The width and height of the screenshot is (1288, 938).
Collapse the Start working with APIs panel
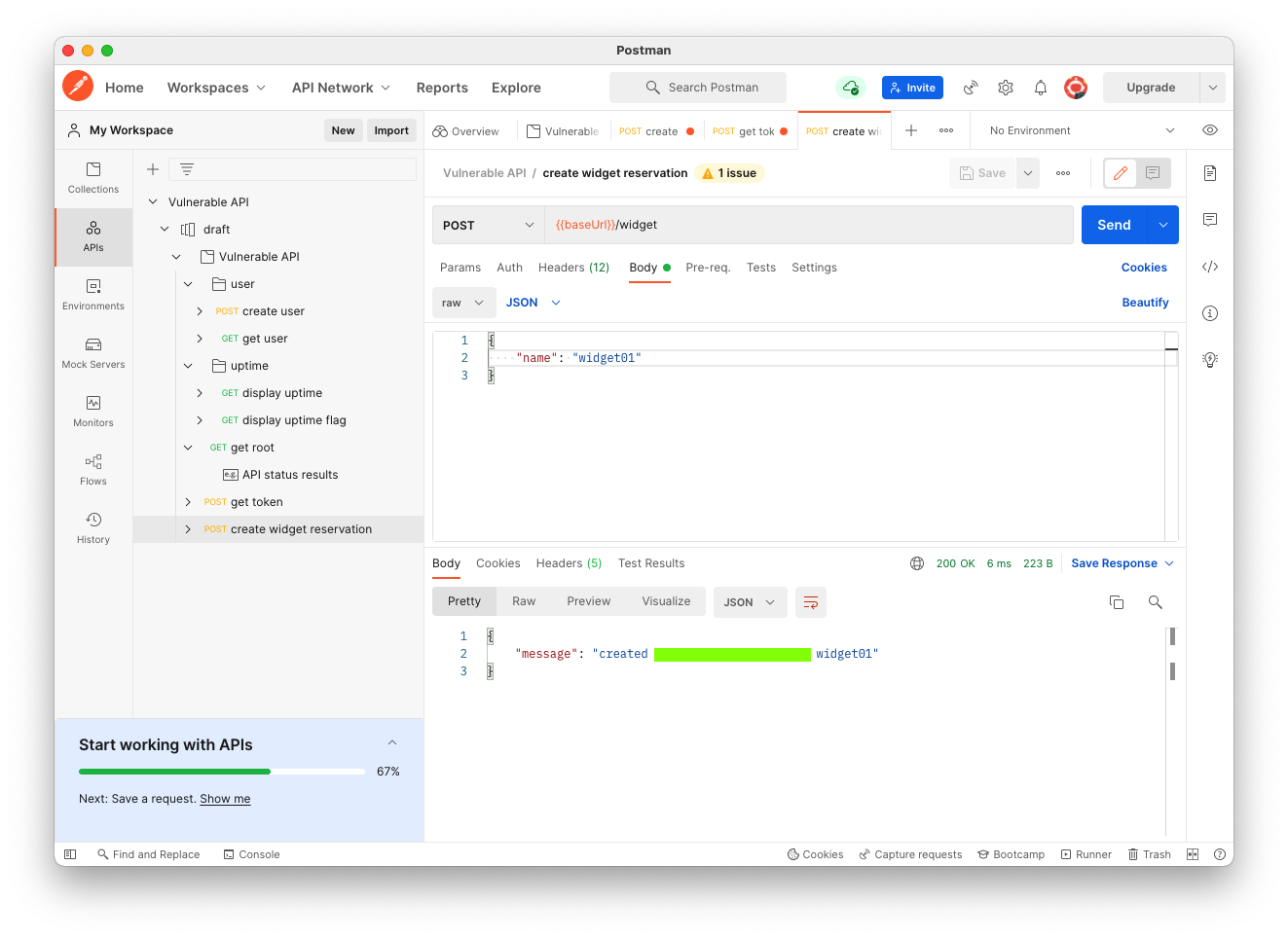pyautogui.click(x=392, y=743)
